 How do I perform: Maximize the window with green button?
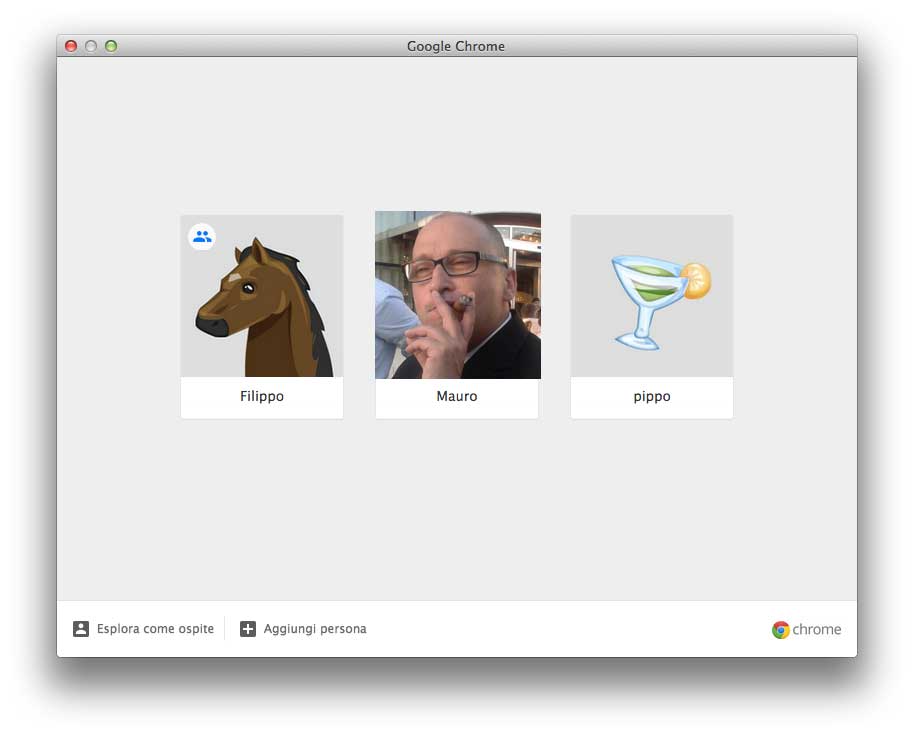click(x=111, y=46)
